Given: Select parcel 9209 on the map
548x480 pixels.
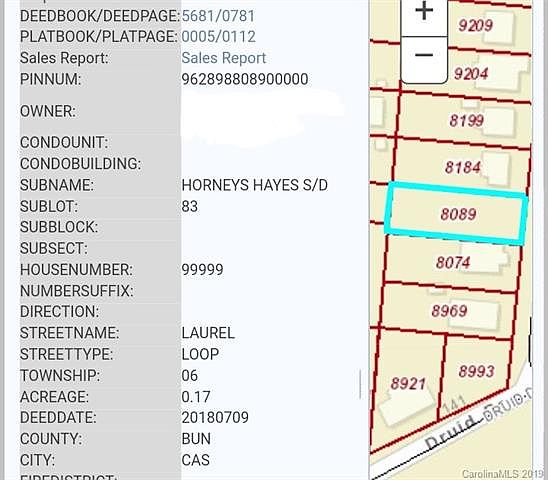Looking at the screenshot, I should pos(475,25).
